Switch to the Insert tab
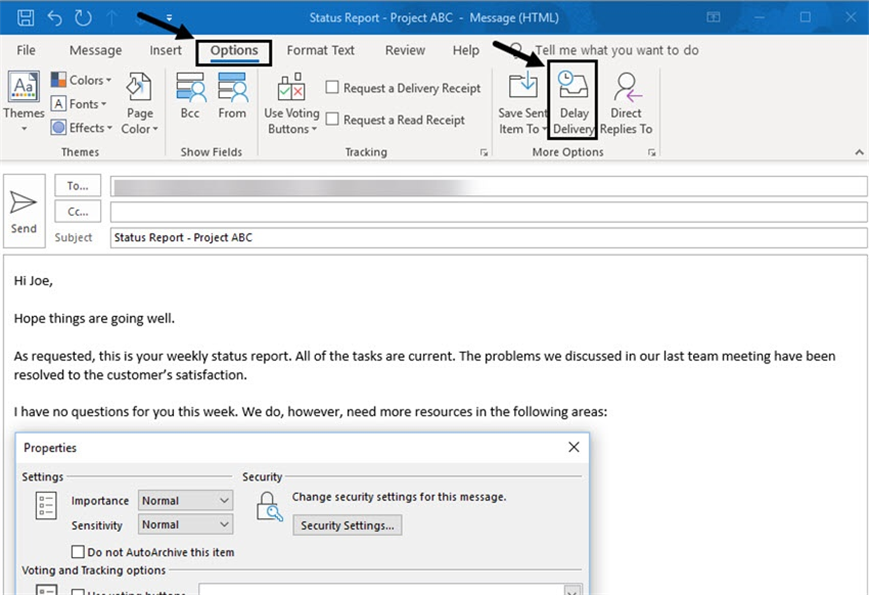This screenshot has height=595, width=869. pyautogui.click(x=165, y=50)
